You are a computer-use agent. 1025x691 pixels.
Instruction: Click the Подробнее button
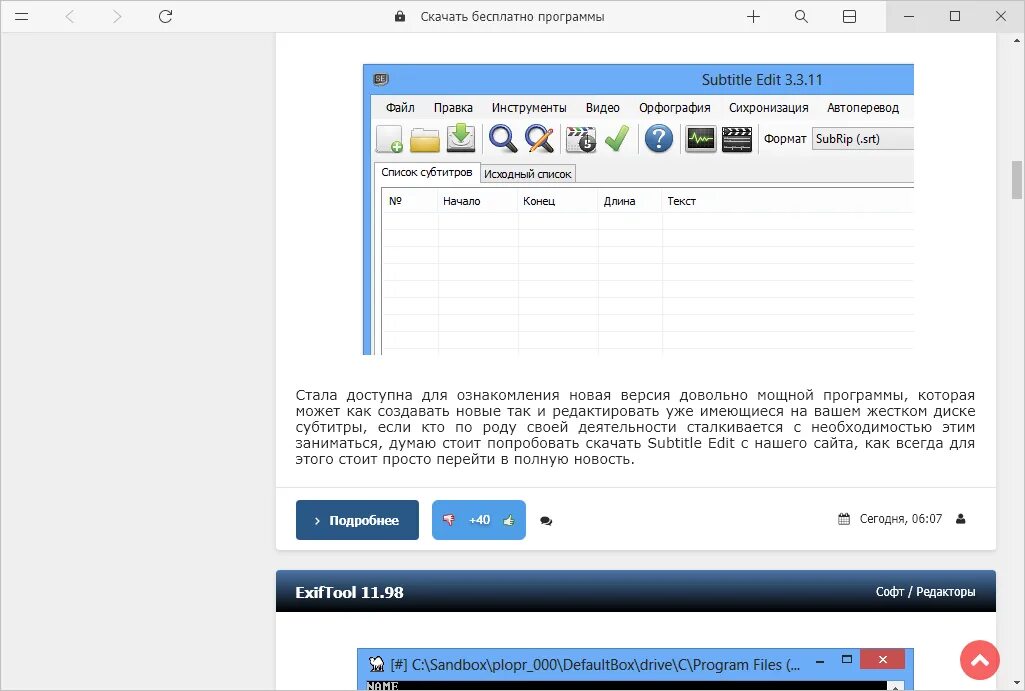pos(357,520)
